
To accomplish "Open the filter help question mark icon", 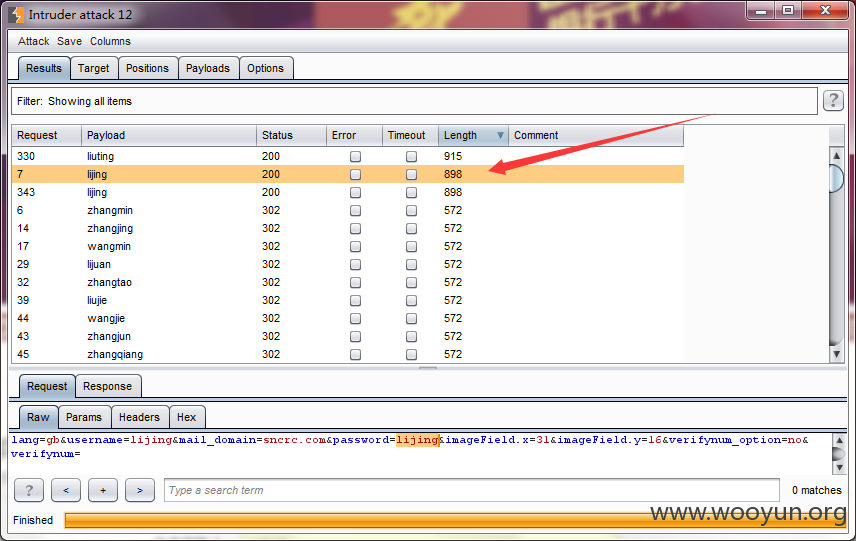I will [833, 100].
